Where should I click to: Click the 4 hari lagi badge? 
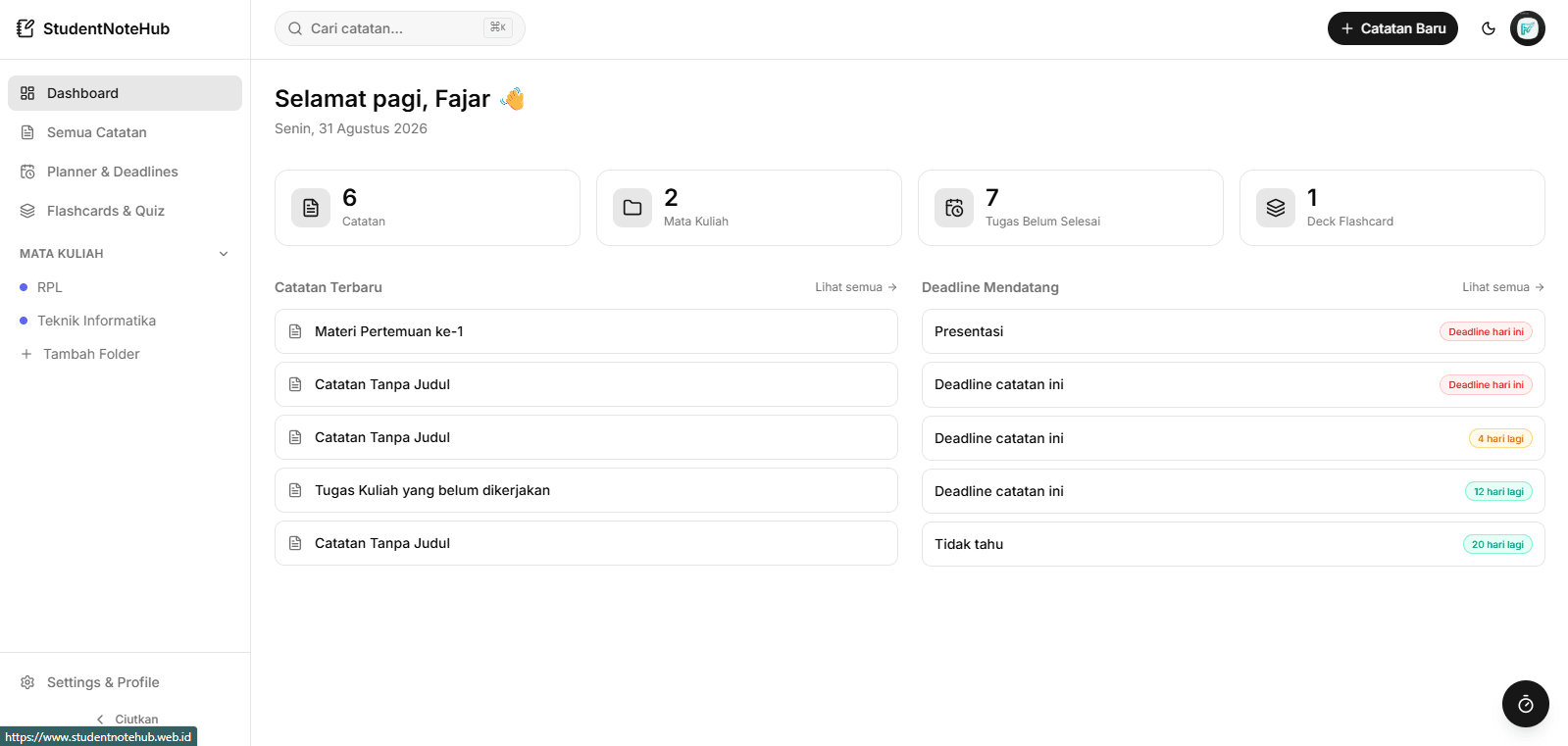coord(1500,438)
